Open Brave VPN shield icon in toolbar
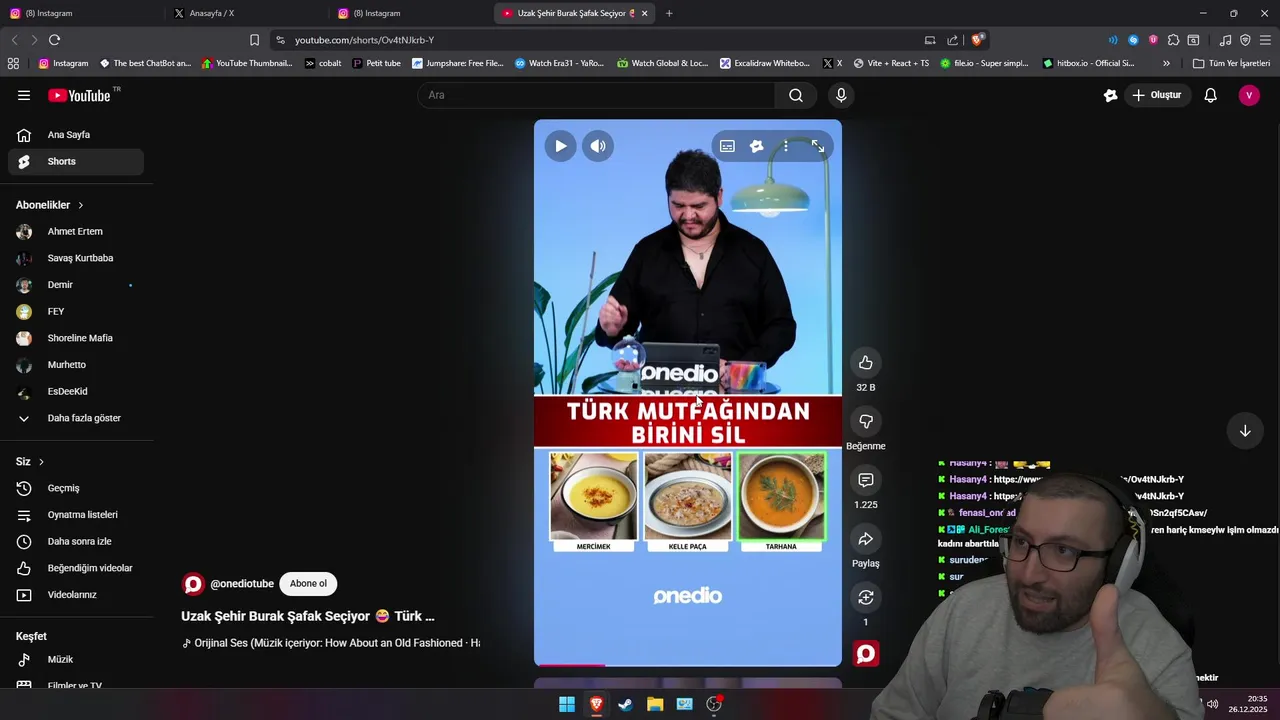1280x720 pixels. (x=1245, y=40)
